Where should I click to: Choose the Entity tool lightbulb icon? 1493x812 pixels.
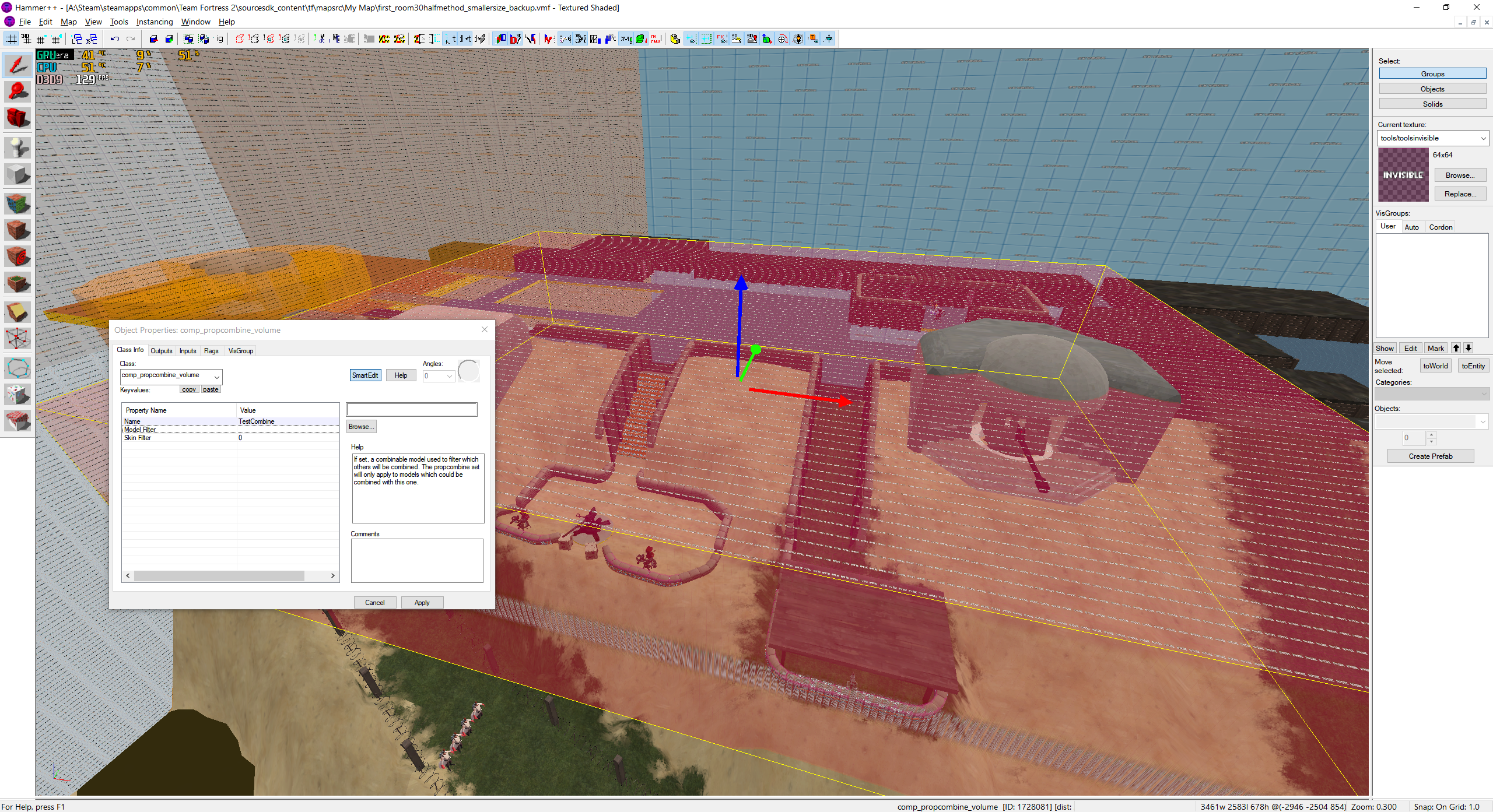(17, 147)
